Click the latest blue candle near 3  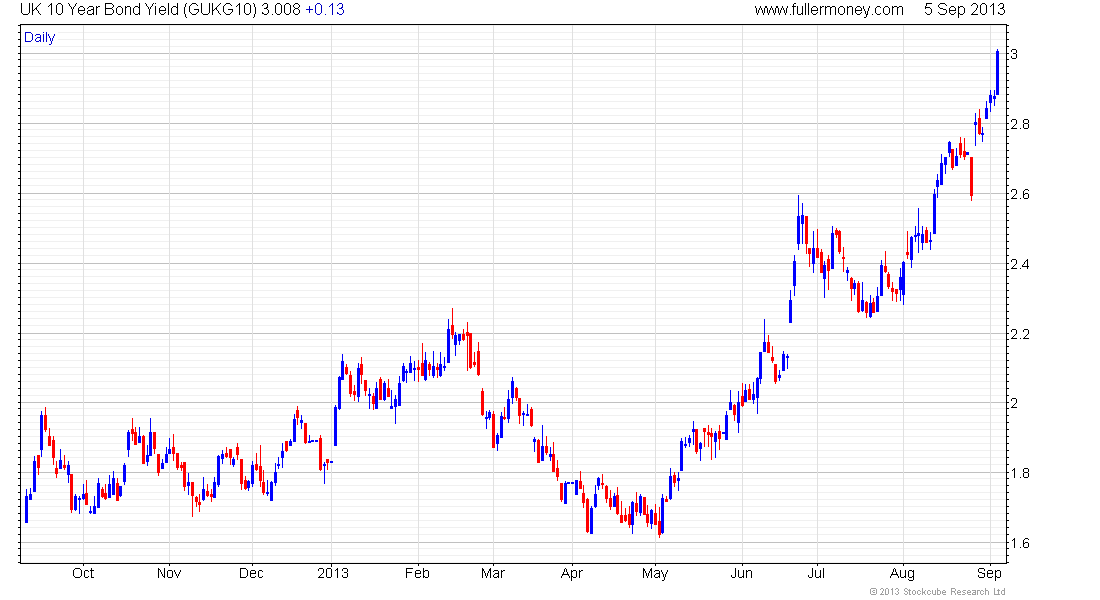[x=997, y=72]
